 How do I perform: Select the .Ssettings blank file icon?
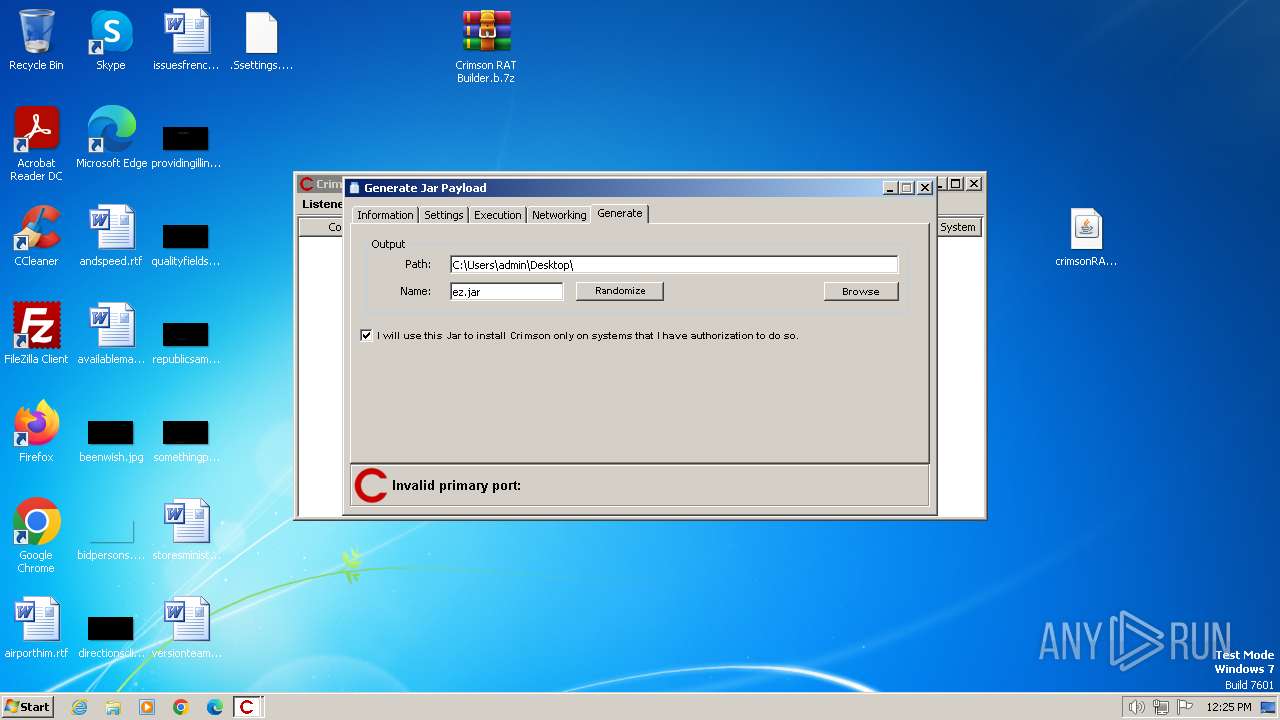(x=261, y=41)
